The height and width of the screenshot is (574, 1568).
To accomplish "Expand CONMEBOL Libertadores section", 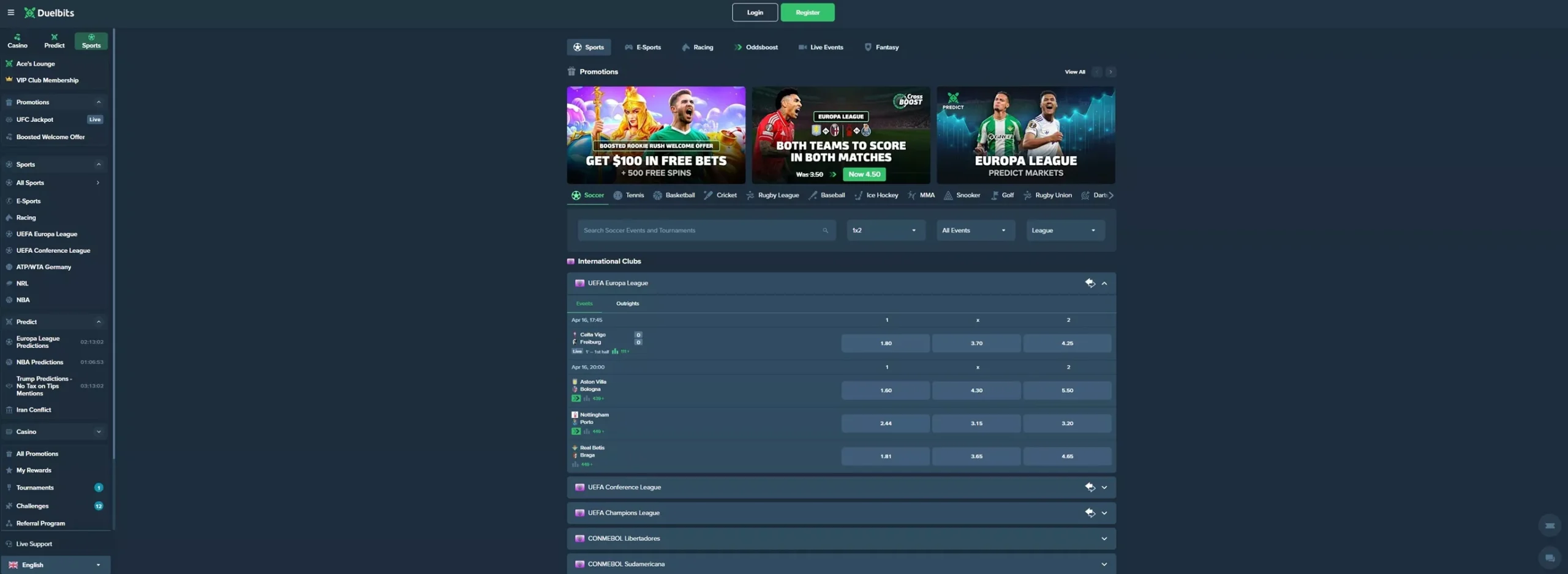I will click(1104, 539).
